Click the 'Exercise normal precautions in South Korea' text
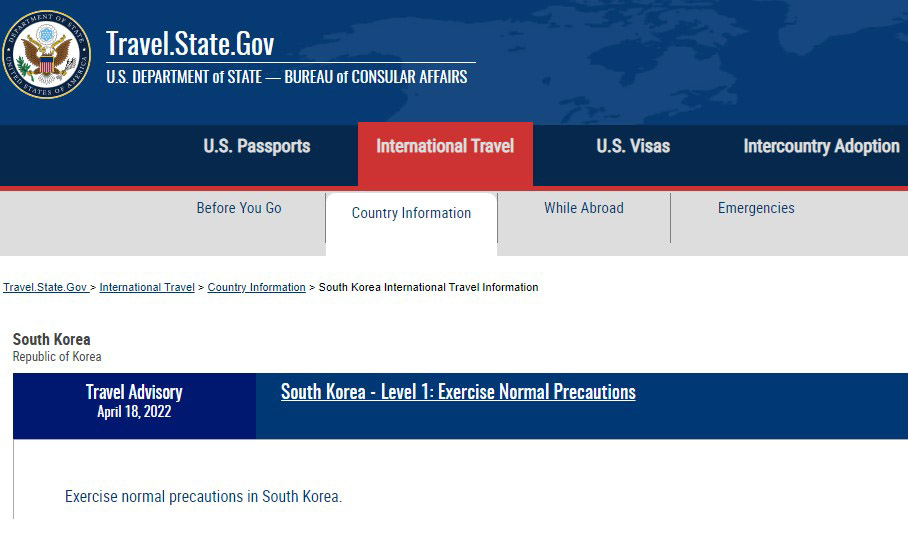The width and height of the screenshot is (908, 543). point(203,497)
